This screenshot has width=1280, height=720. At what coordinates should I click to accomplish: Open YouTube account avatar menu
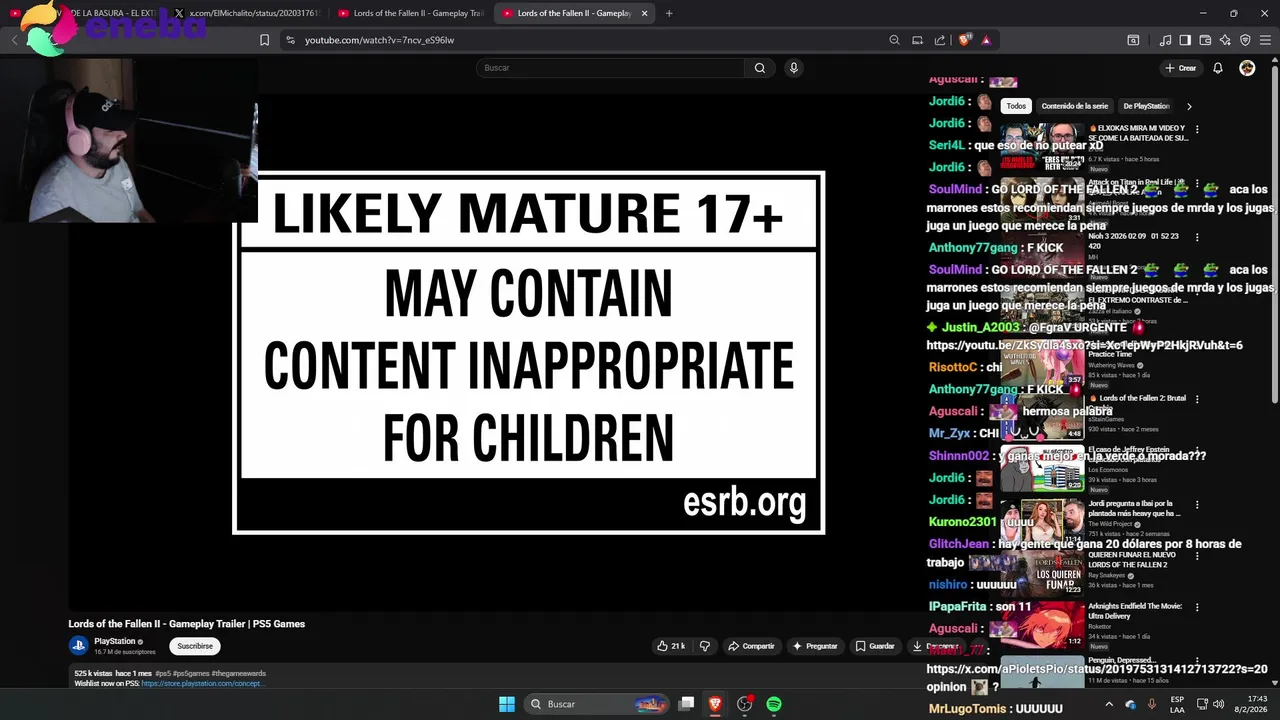tap(1247, 68)
